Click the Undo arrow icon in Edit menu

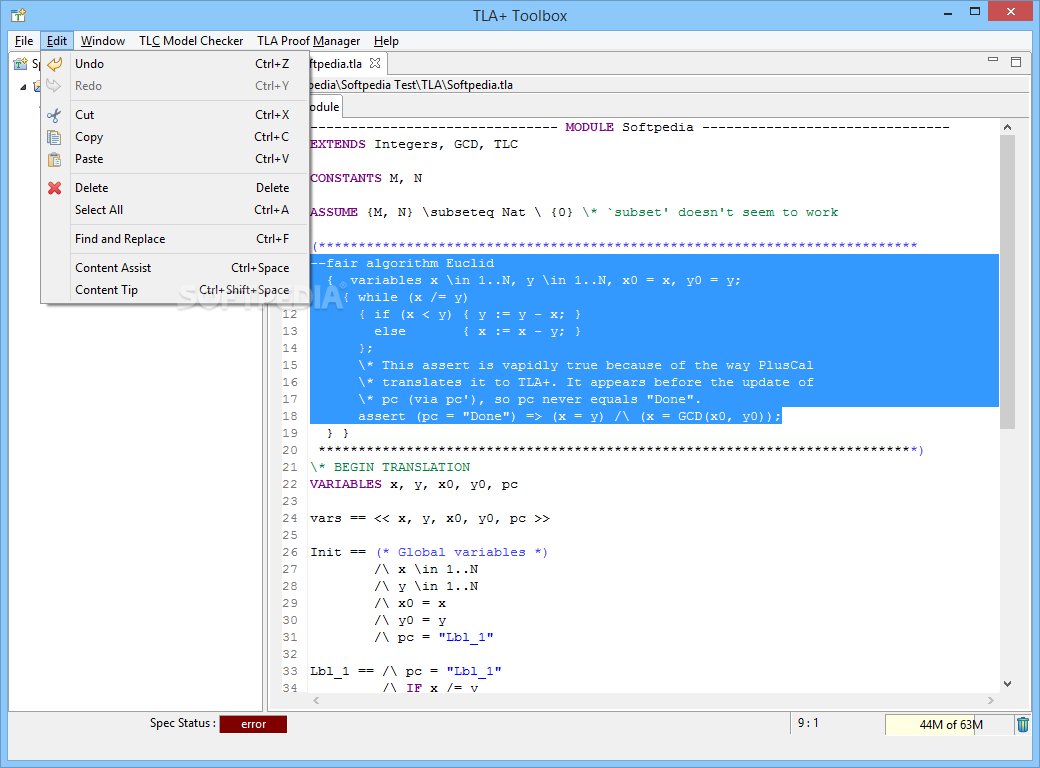(54, 64)
